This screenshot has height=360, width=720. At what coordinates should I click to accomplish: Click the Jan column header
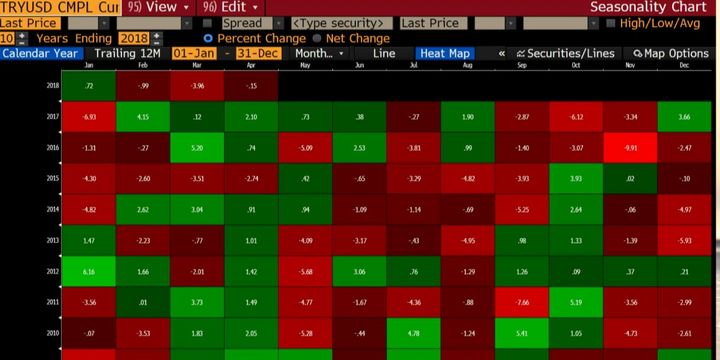(89, 66)
